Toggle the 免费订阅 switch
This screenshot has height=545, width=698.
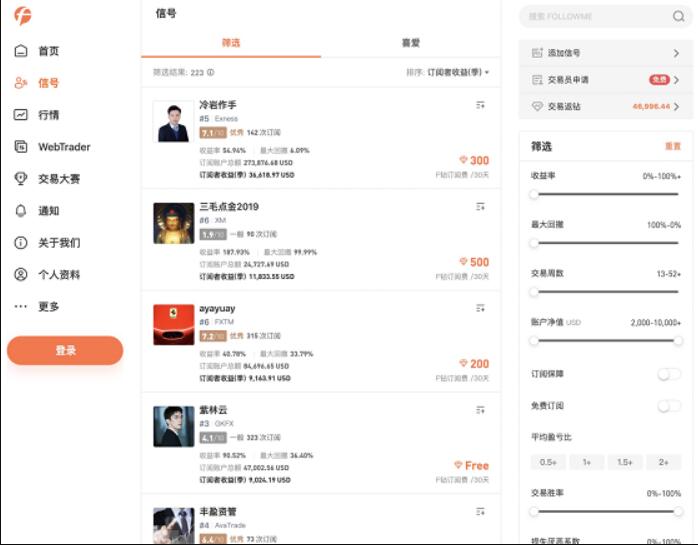[x=670, y=406]
